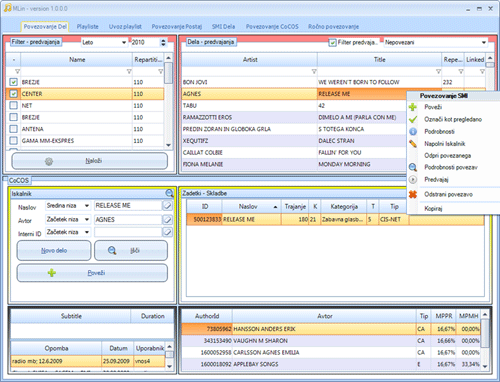Switch to the Povezovanje CoCOS tab

272,27
